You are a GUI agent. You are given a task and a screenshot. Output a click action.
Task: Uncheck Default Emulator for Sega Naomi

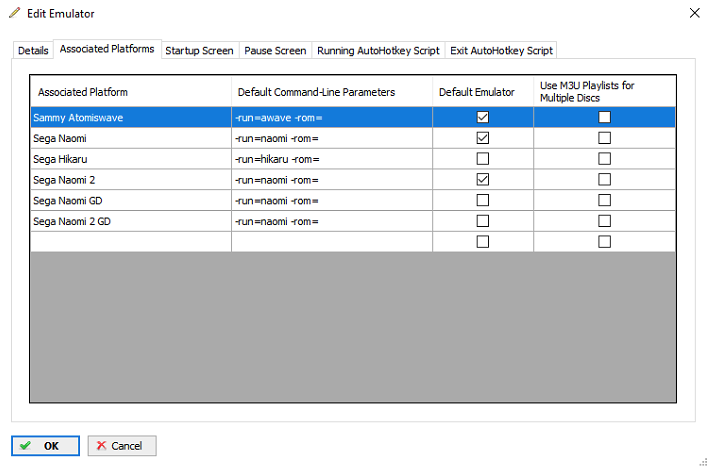pos(483,138)
